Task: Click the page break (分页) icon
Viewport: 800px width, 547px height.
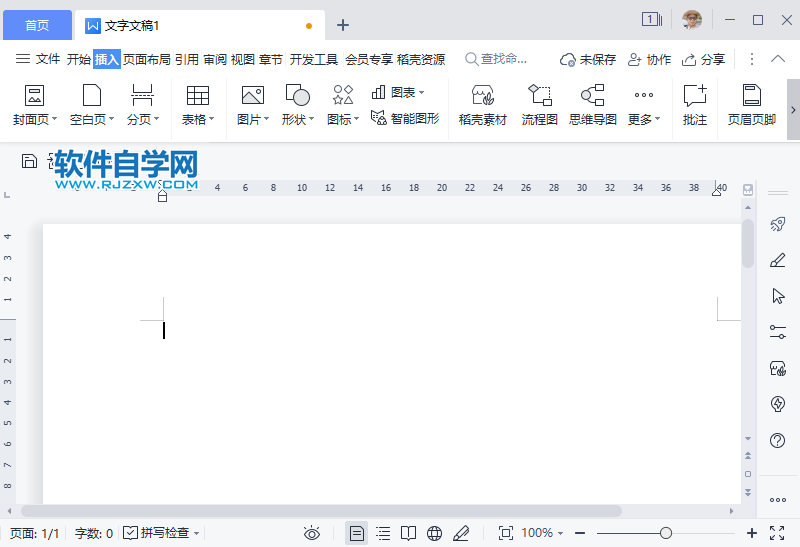Action: [142, 96]
